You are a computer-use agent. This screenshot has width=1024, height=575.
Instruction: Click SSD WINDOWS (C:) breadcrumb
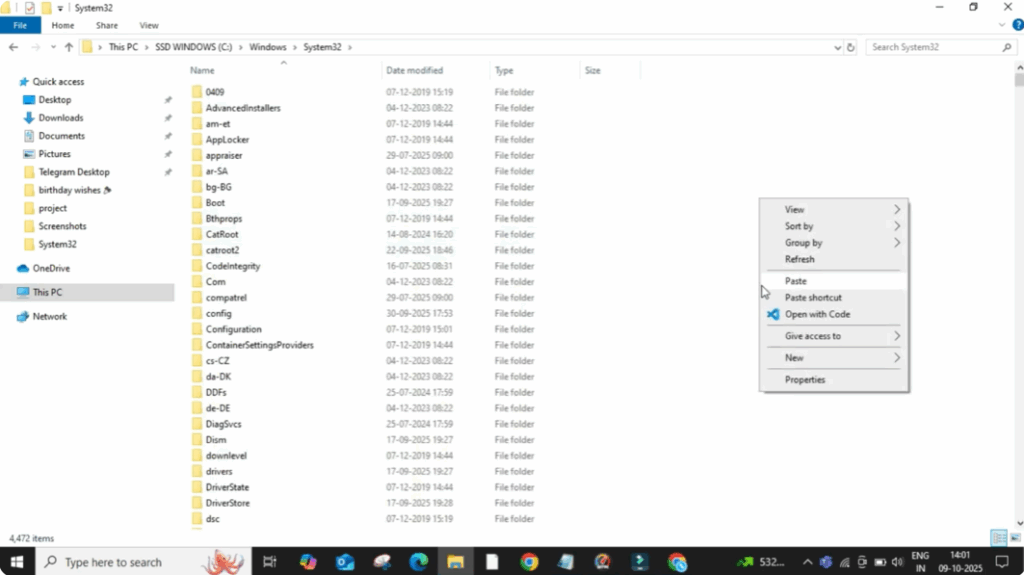click(x=193, y=47)
